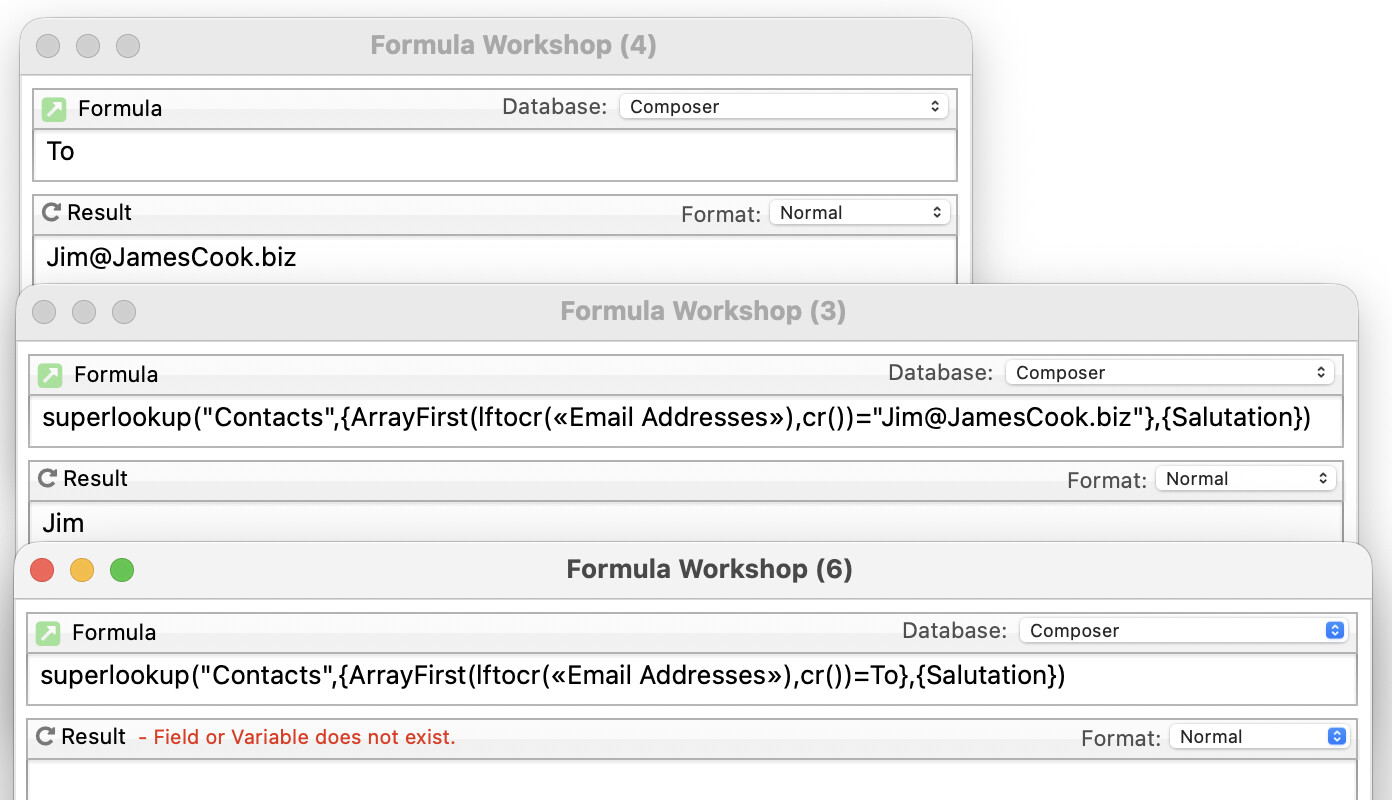Choose a database from the Workshop (6) Database popup
Viewport: 1392px width, 800px height.
(x=1183, y=631)
